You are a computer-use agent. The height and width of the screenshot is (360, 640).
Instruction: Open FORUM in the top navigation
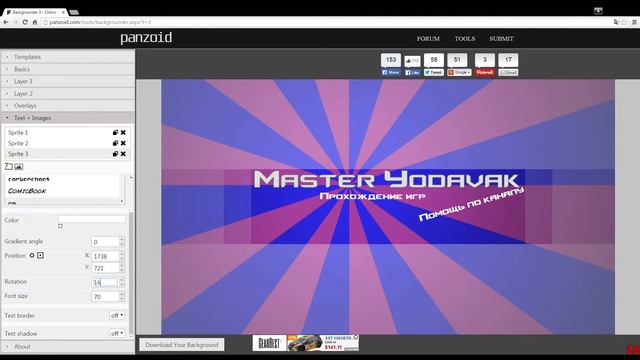coord(428,38)
